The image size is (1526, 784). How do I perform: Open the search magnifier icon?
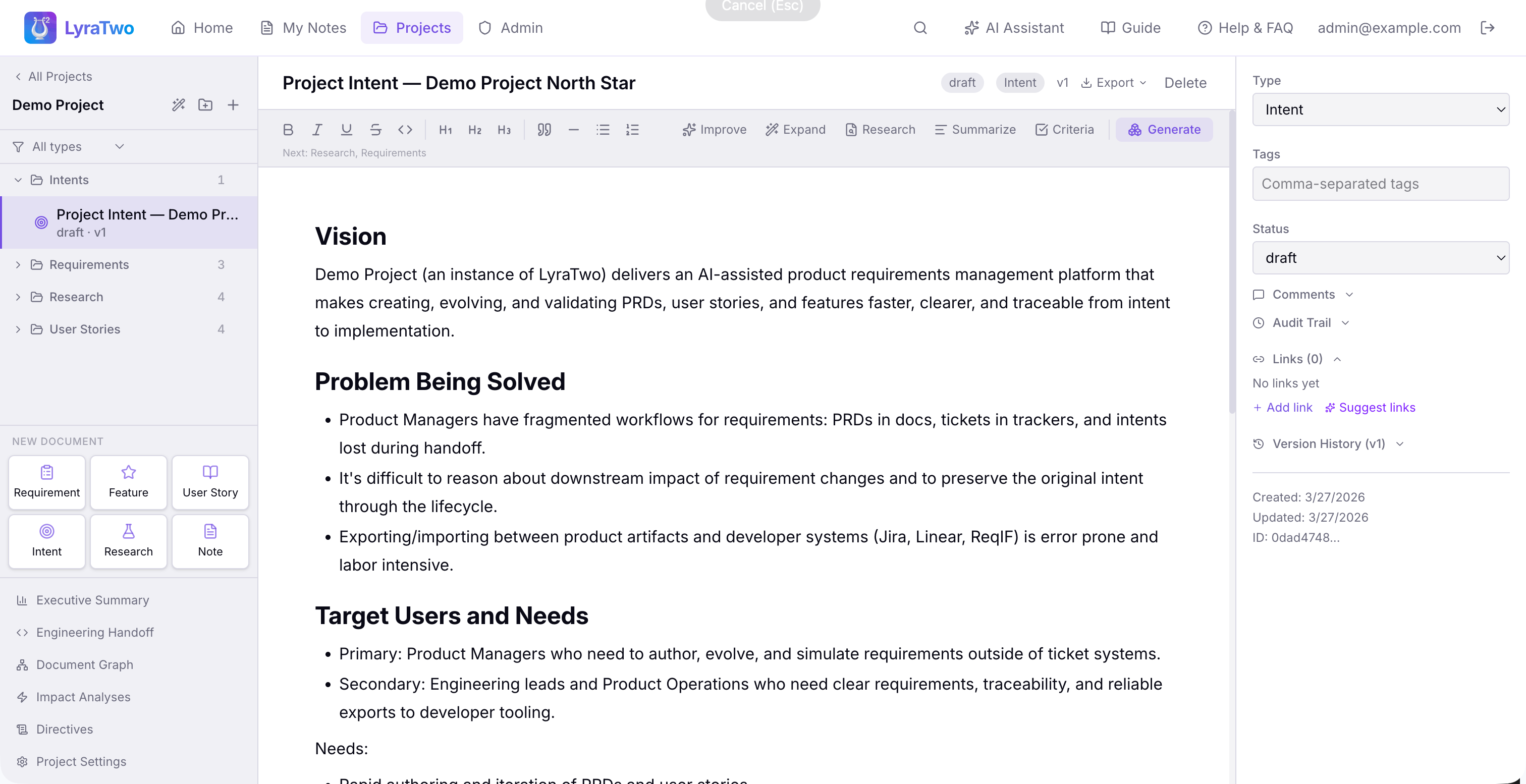tap(920, 28)
